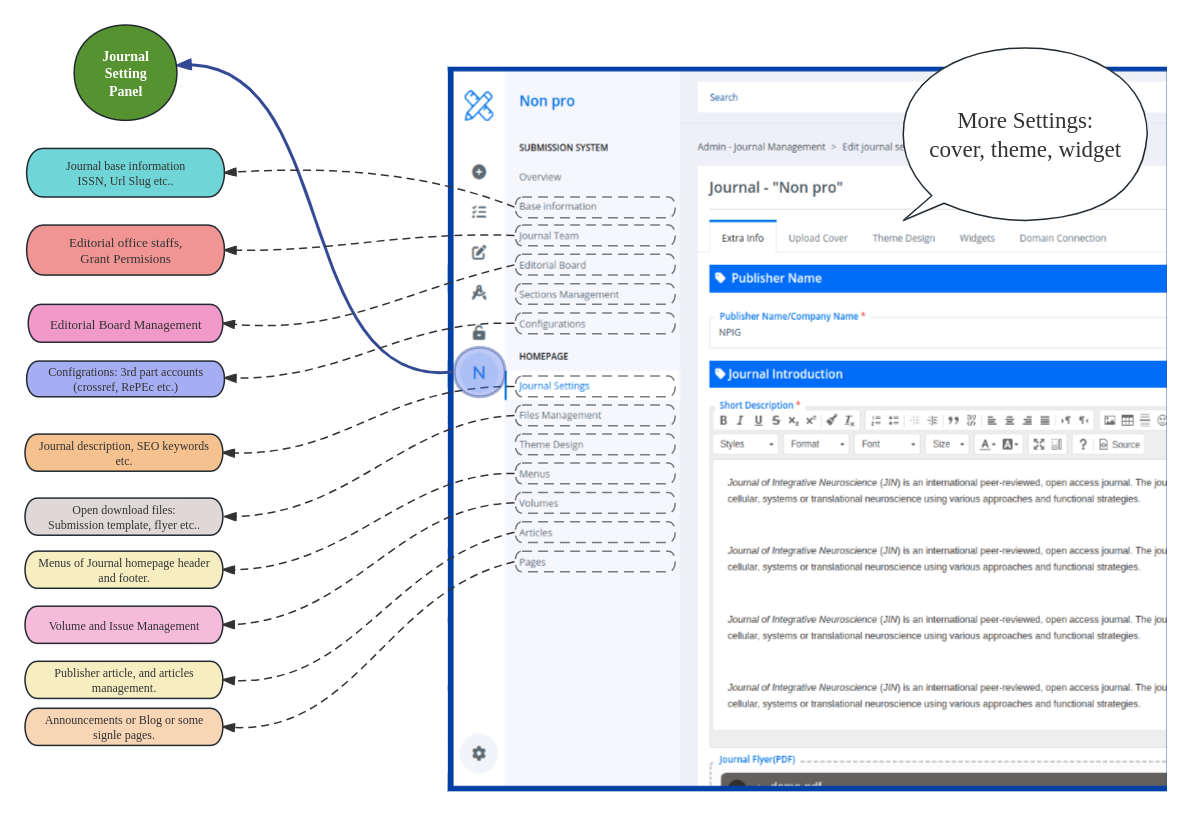Click the Source button in editor

[x=1119, y=444]
